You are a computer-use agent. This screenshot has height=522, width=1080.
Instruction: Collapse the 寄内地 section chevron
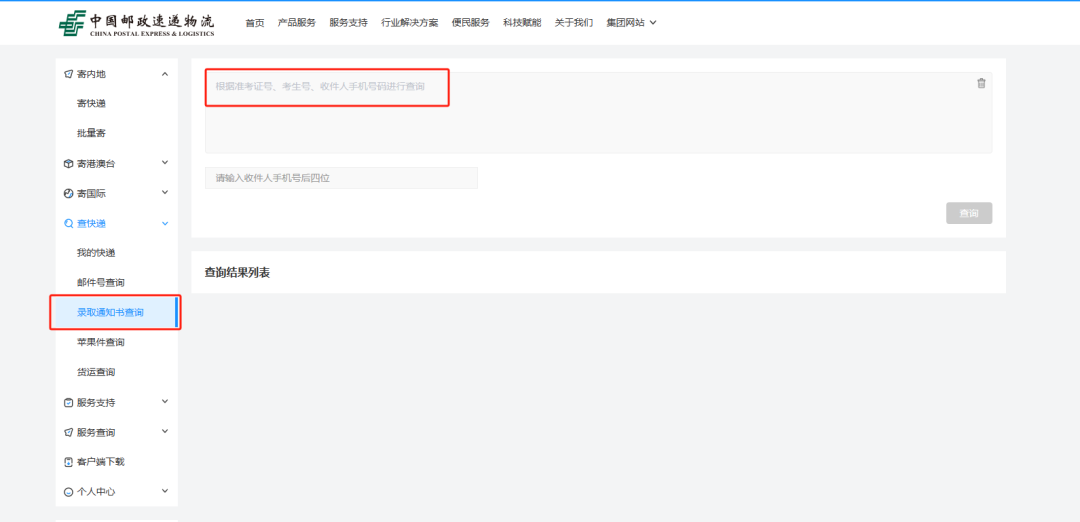[165, 74]
